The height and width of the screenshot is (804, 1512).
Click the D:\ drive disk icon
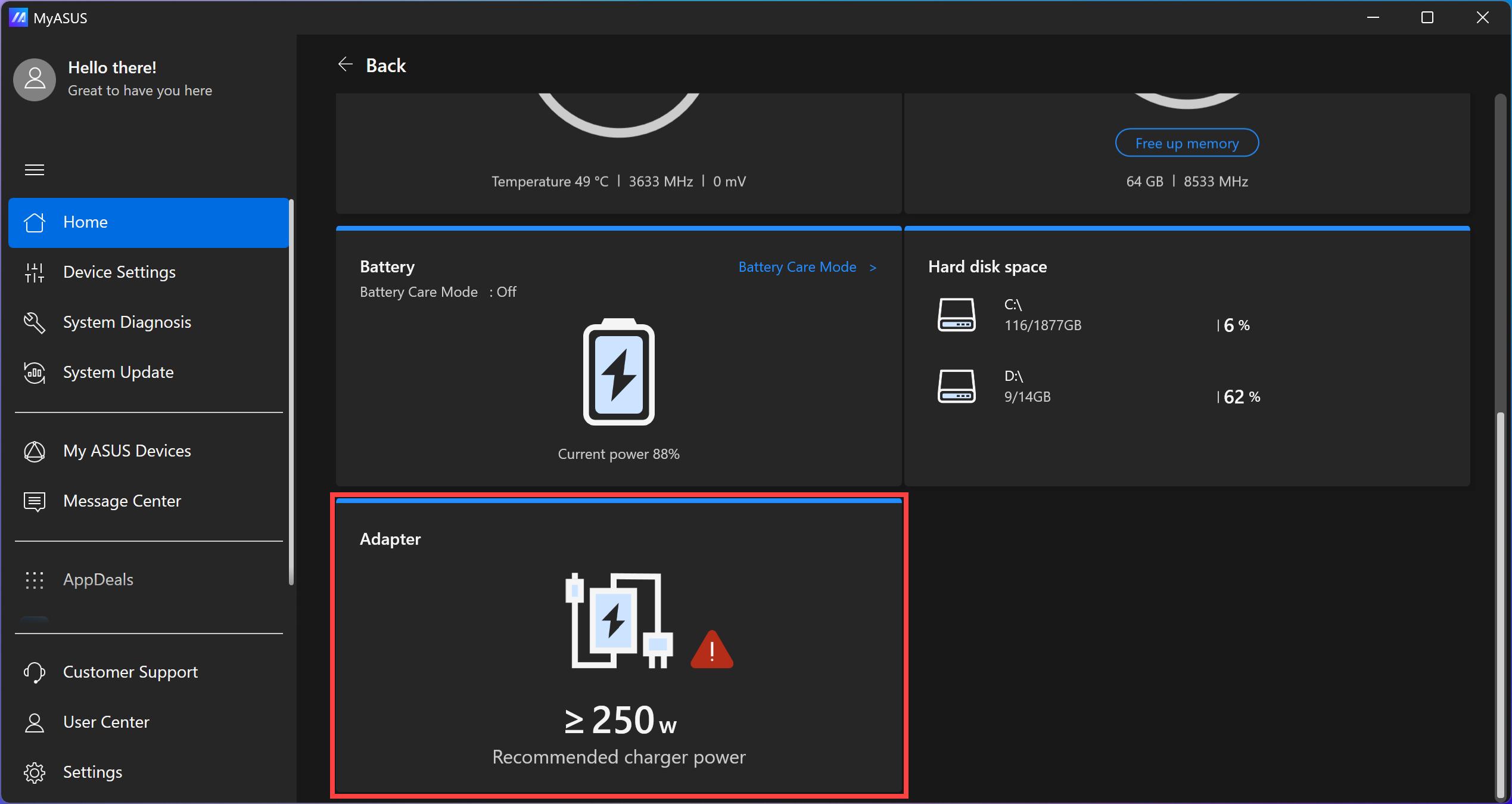pos(957,386)
